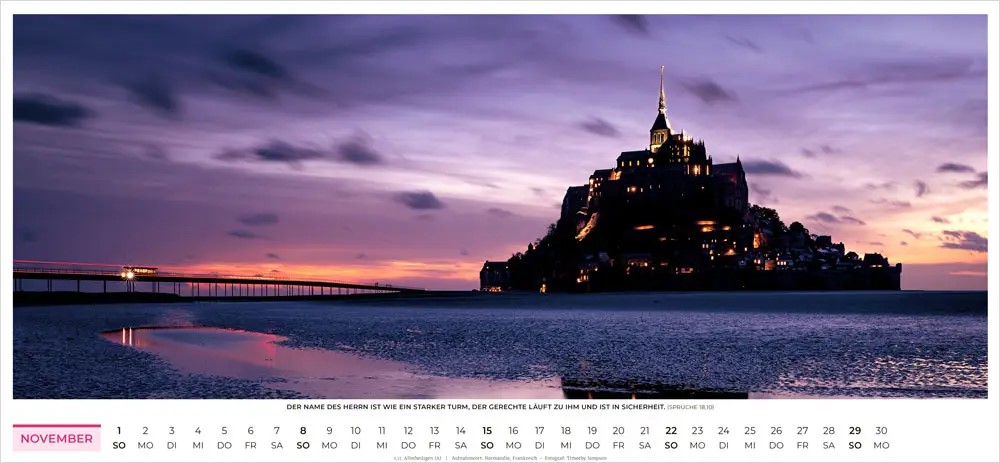Click day number 13
The width and height of the screenshot is (1000, 463).
pyautogui.click(x=434, y=430)
